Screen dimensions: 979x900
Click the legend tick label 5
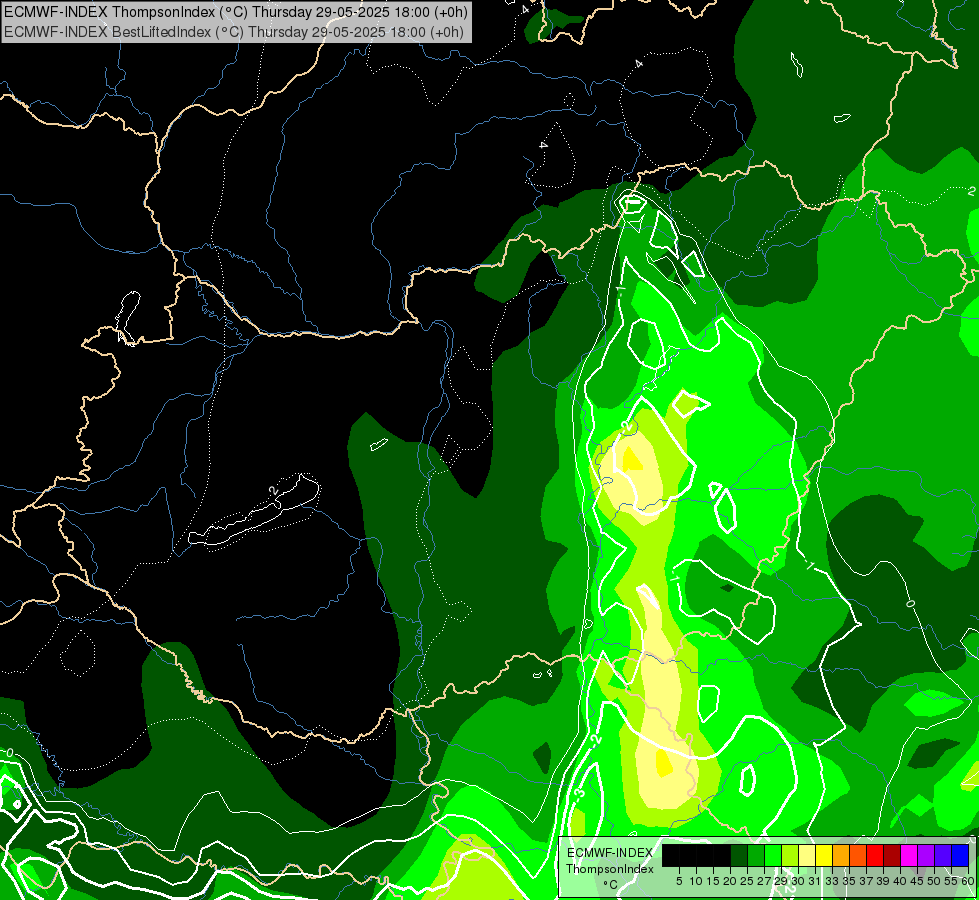pos(679,881)
